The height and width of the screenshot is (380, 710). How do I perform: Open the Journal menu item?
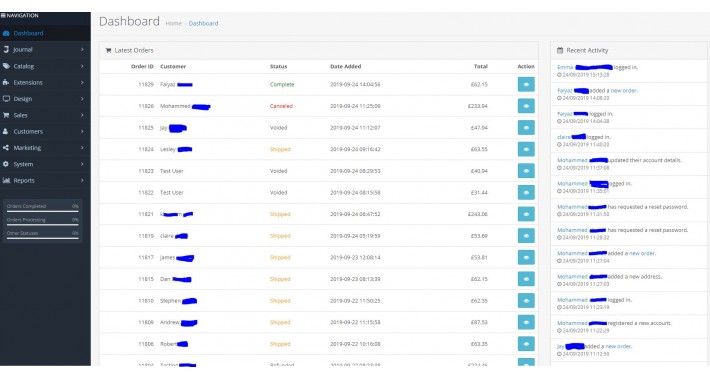click(x=45, y=49)
